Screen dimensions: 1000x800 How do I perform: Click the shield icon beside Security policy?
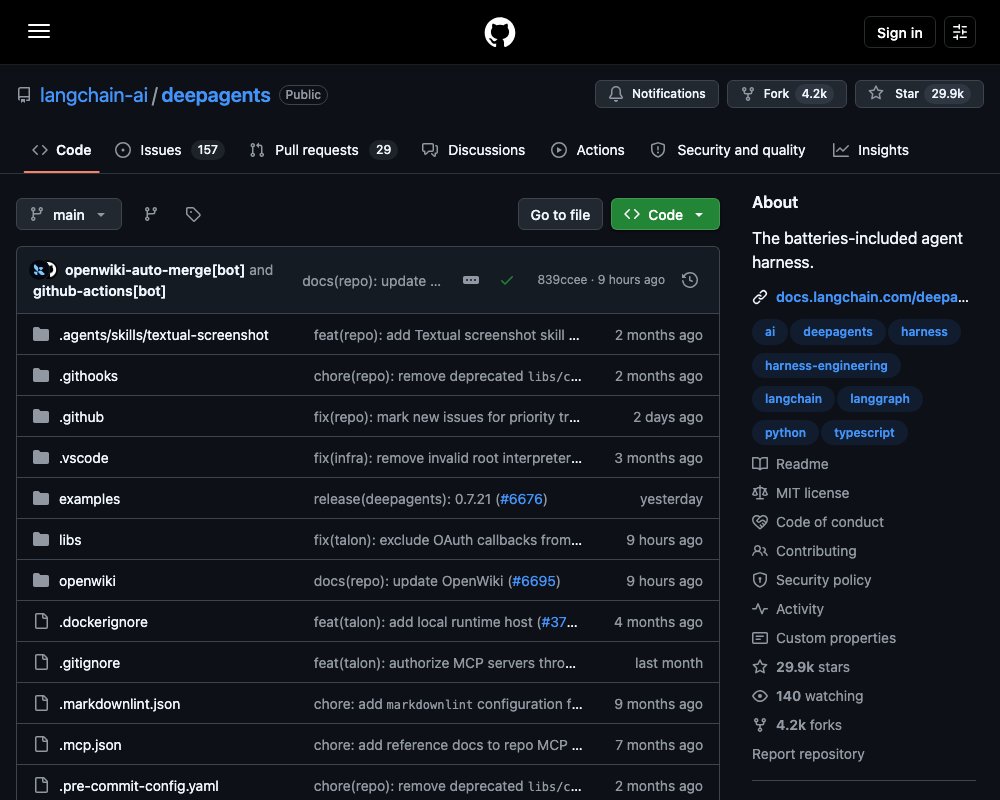tap(760, 580)
